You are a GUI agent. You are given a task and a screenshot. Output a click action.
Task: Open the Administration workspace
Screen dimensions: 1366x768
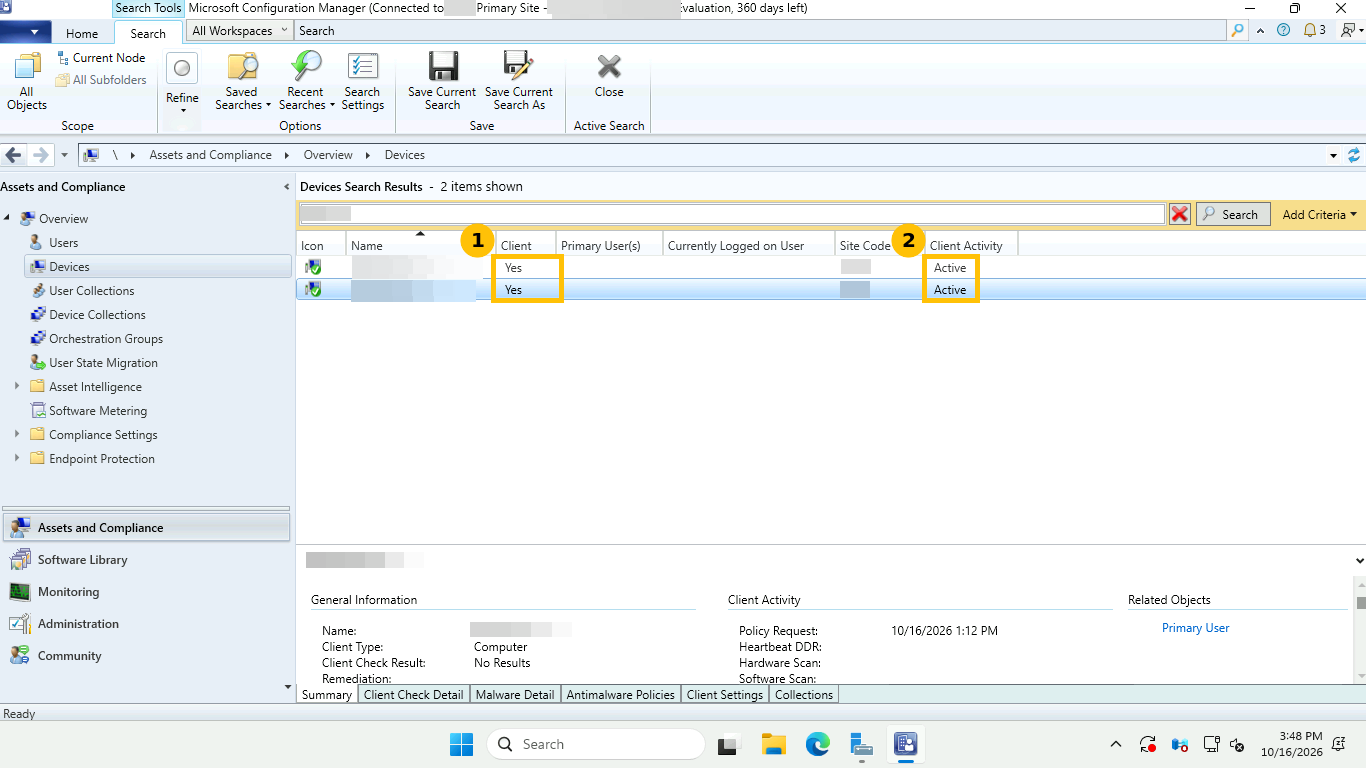pyautogui.click(x=145, y=624)
